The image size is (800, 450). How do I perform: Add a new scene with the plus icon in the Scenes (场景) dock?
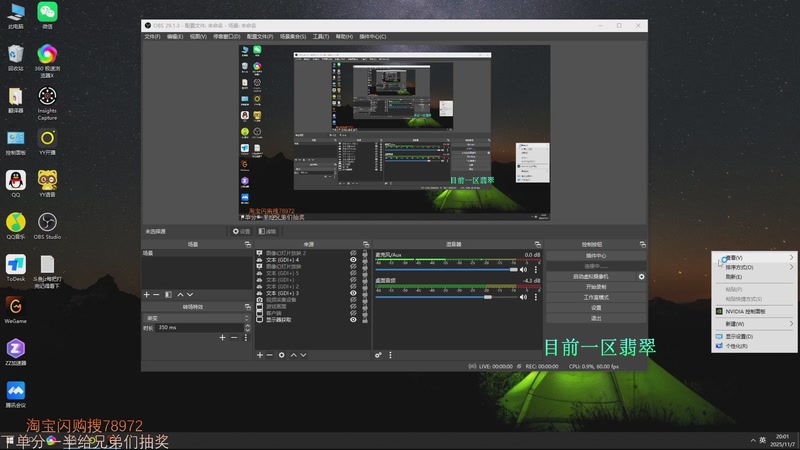pos(147,294)
